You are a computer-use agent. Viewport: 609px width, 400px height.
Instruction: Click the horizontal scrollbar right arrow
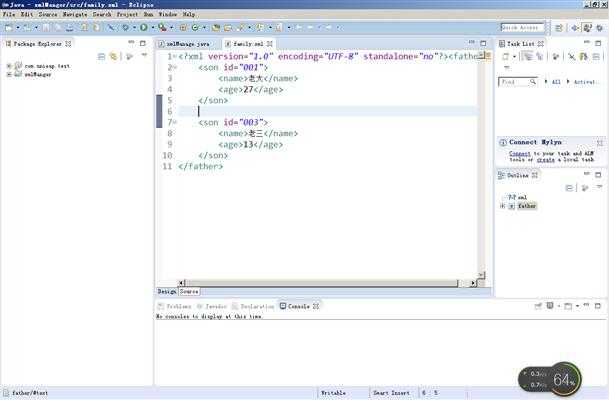473,283
